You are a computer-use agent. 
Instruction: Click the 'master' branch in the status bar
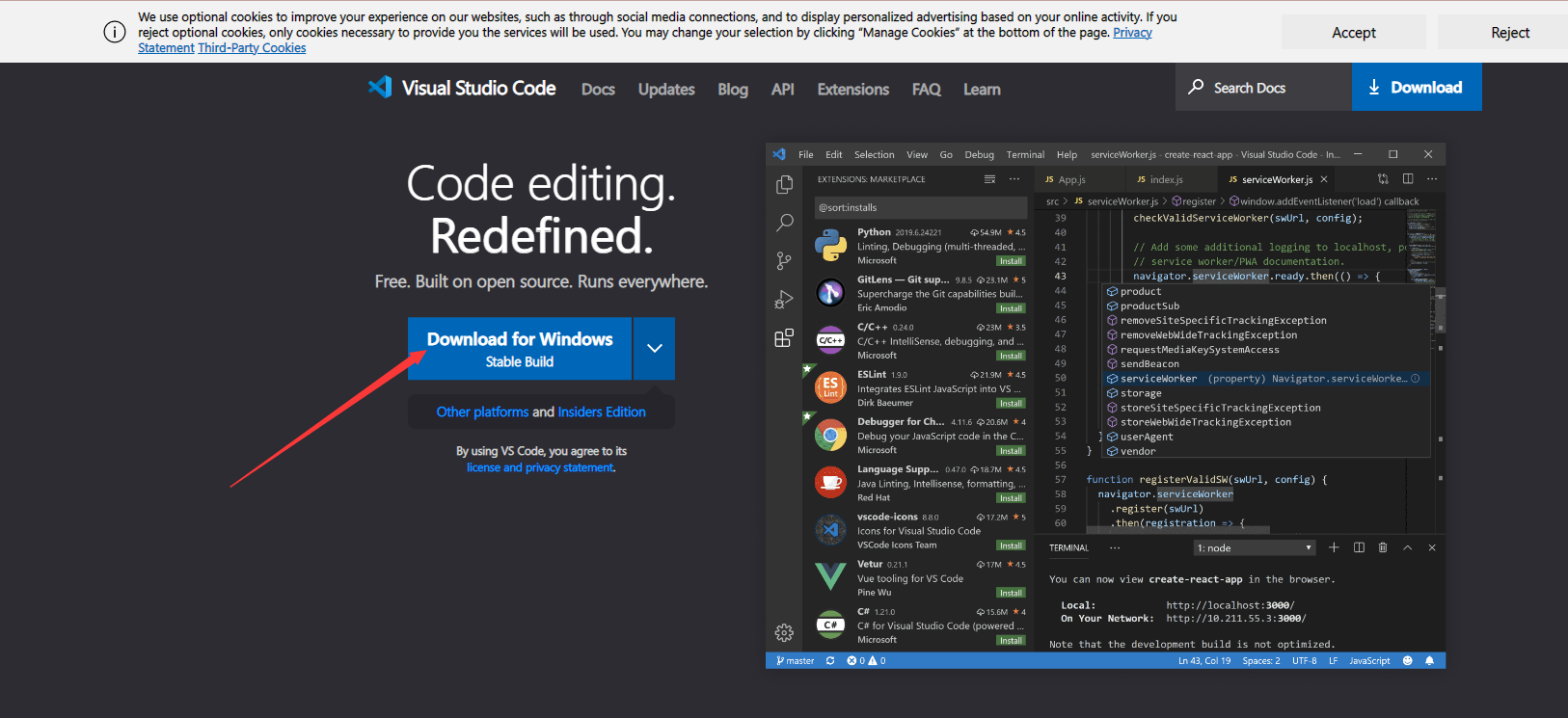coord(796,661)
